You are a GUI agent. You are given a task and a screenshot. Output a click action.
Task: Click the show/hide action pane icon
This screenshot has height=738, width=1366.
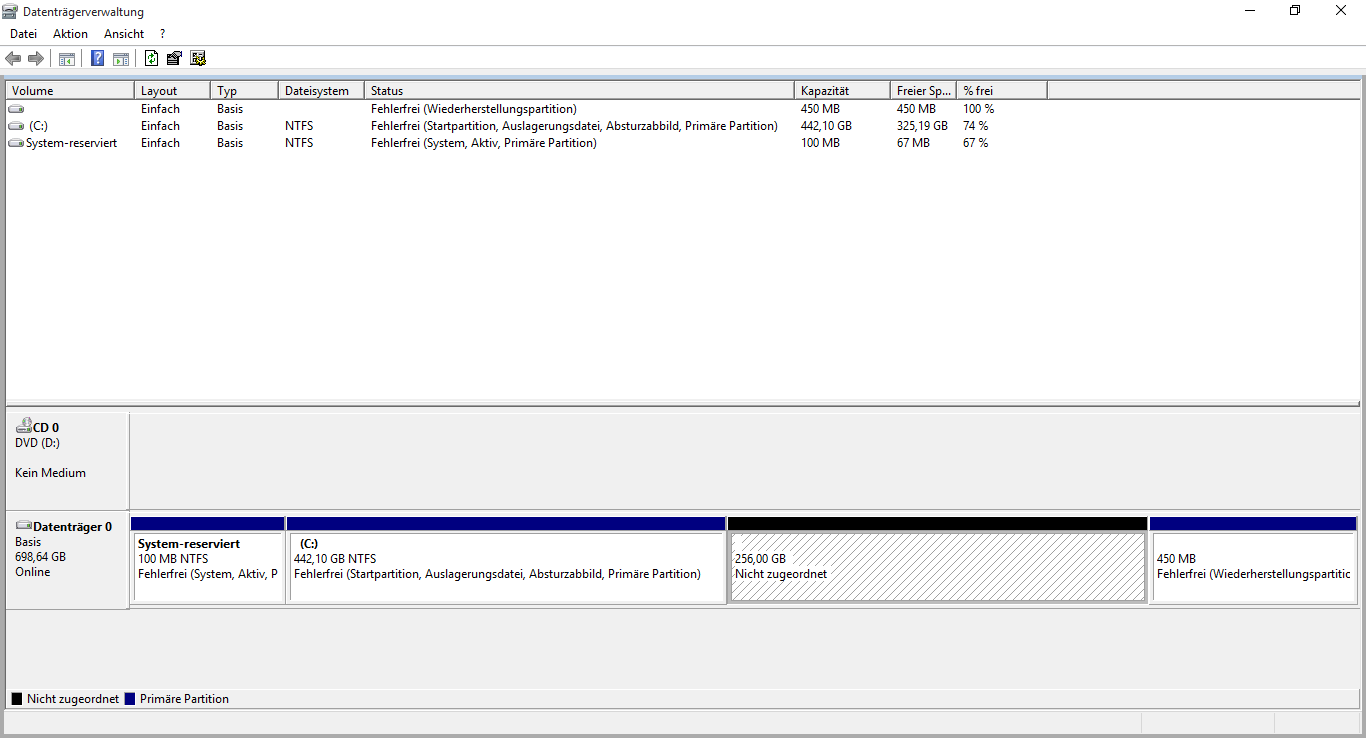click(121, 59)
